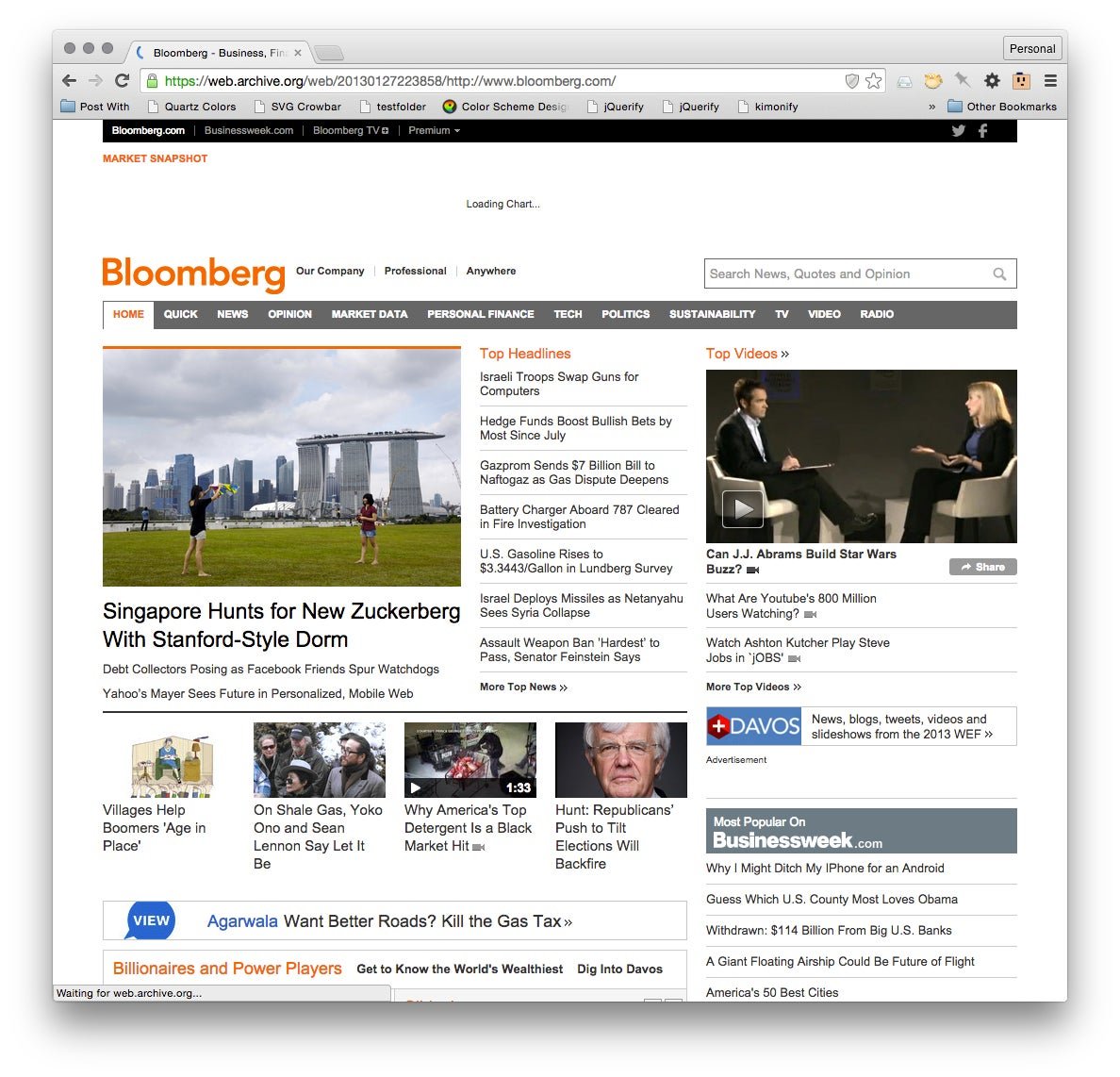Open the RADIO tab

[877, 314]
